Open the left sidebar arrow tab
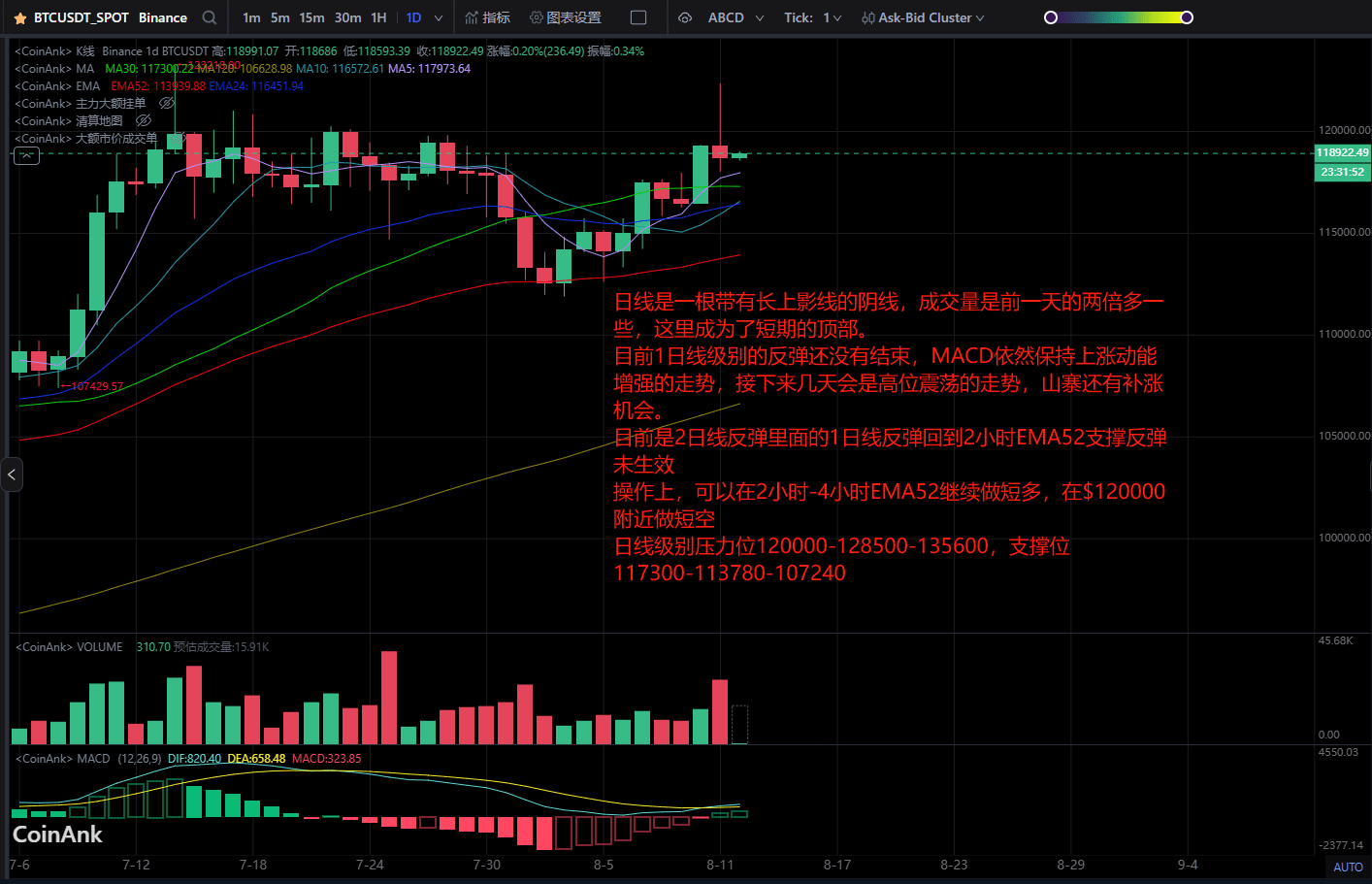Image resolution: width=1372 pixels, height=884 pixels. tap(11, 475)
